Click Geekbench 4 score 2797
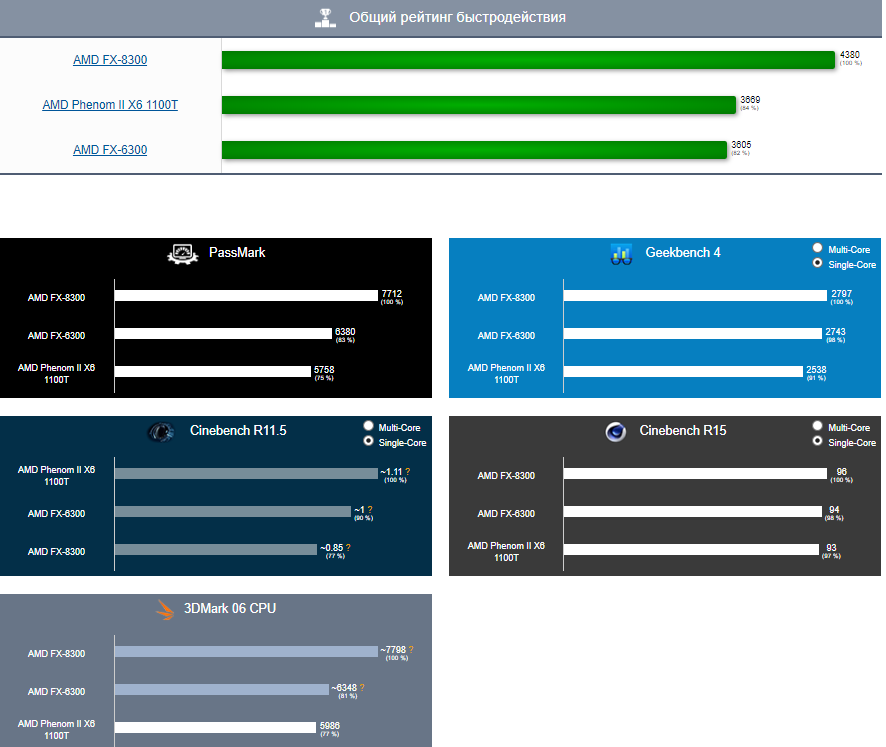The width and height of the screenshot is (886, 747). (841, 294)
